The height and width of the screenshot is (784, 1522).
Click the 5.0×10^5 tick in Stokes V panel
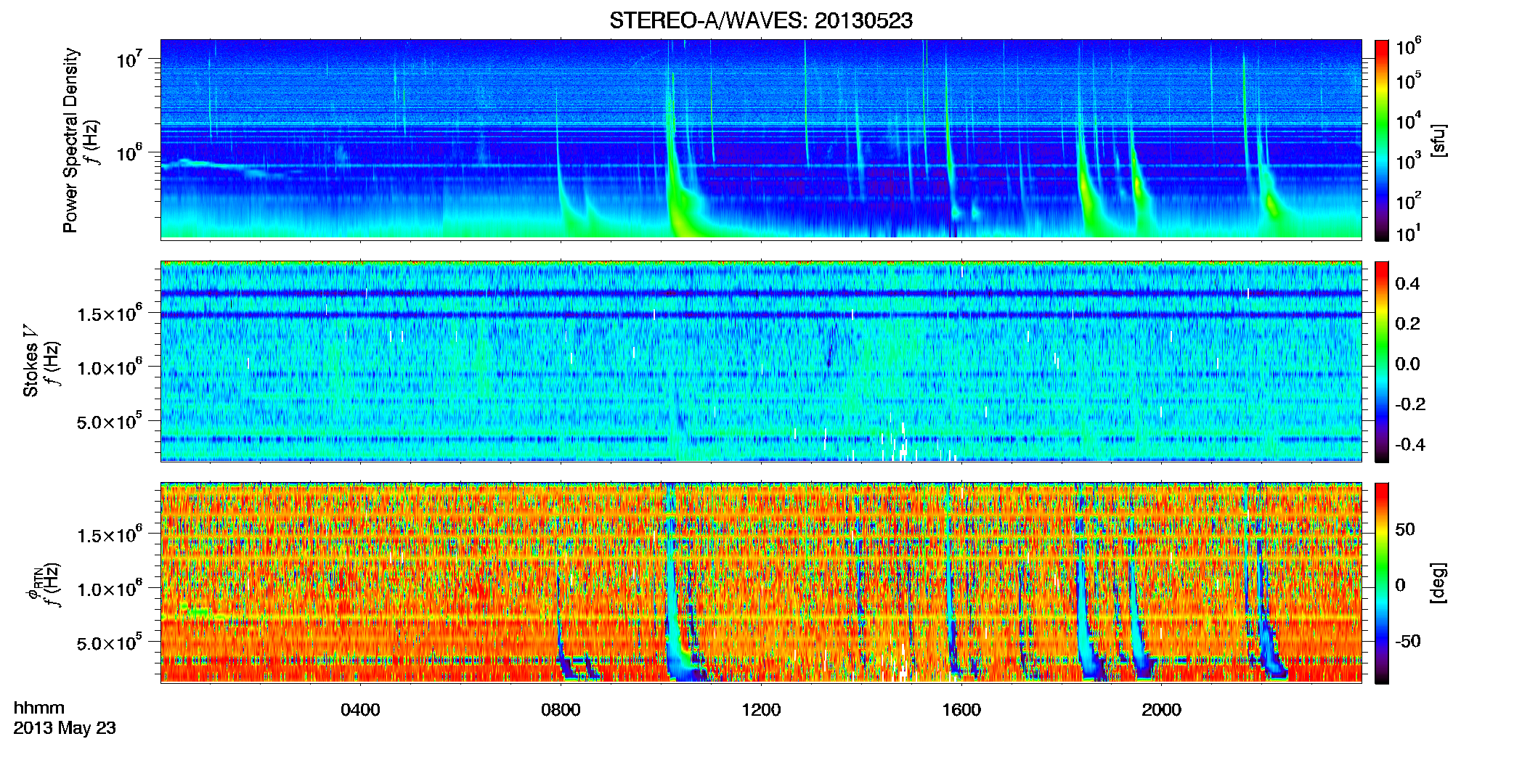[x=110, y=421]
